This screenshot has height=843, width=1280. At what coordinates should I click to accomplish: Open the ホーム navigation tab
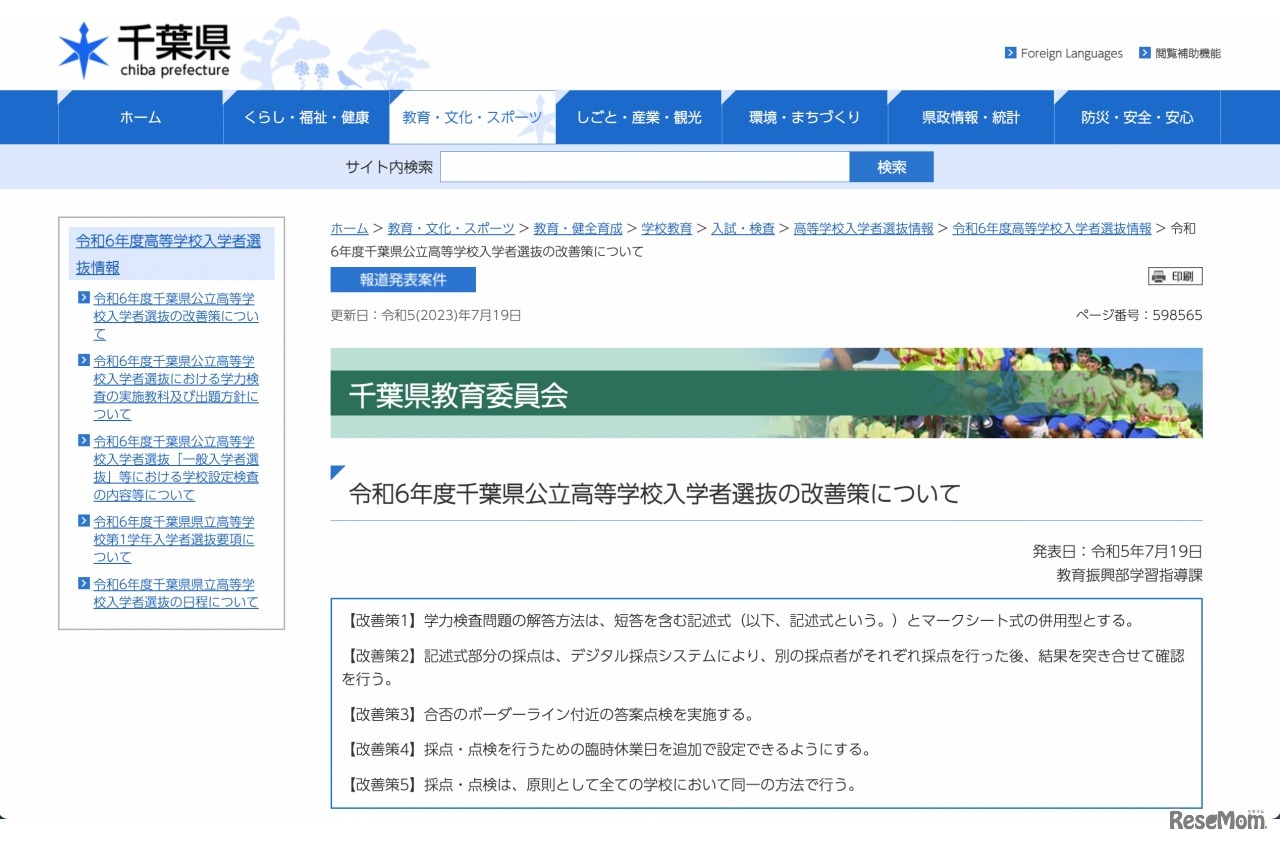click(140, 117)
